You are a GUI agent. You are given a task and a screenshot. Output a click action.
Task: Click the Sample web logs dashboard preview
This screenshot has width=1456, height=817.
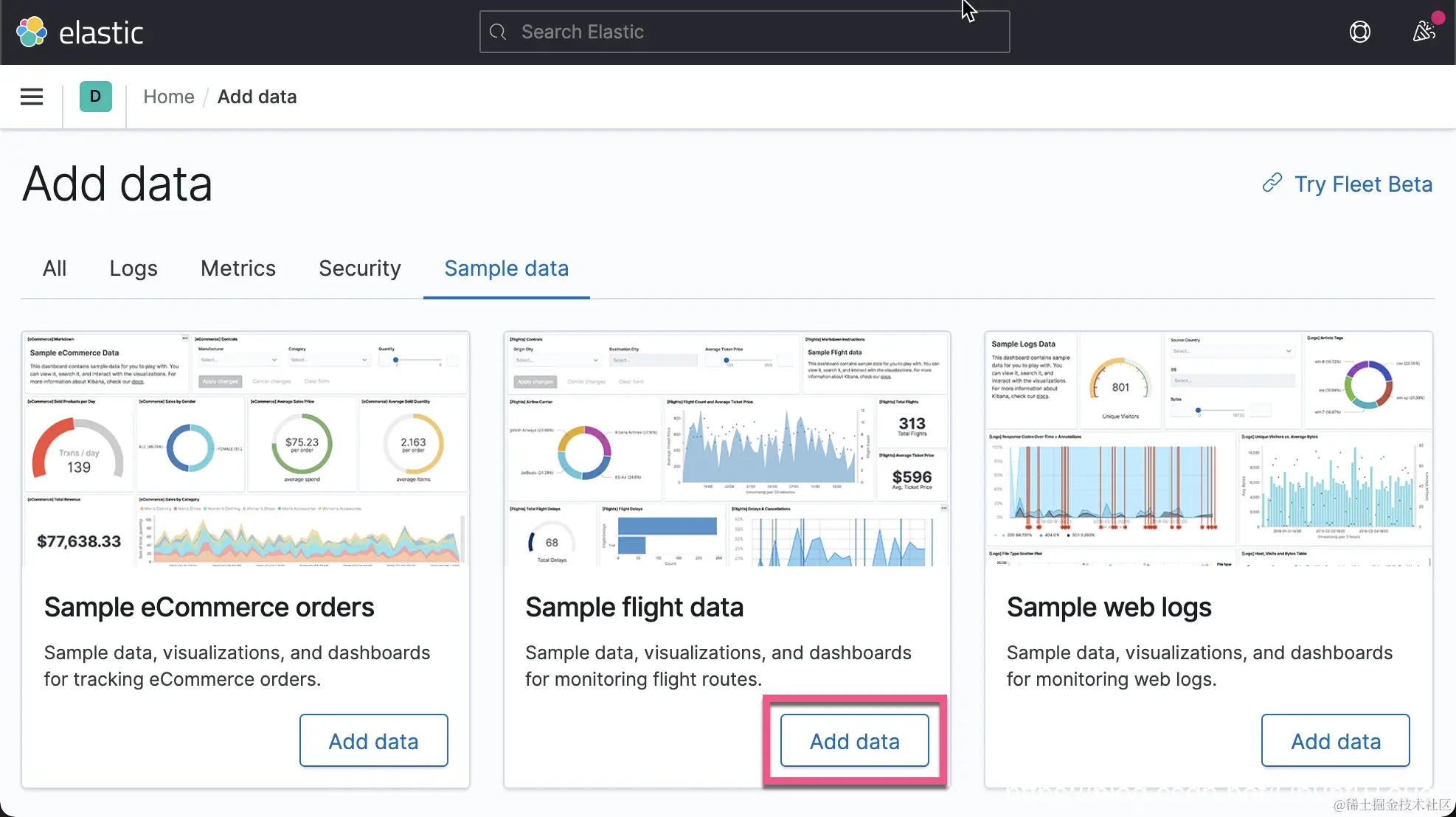pyautogui.click(x=1208, y=449)
